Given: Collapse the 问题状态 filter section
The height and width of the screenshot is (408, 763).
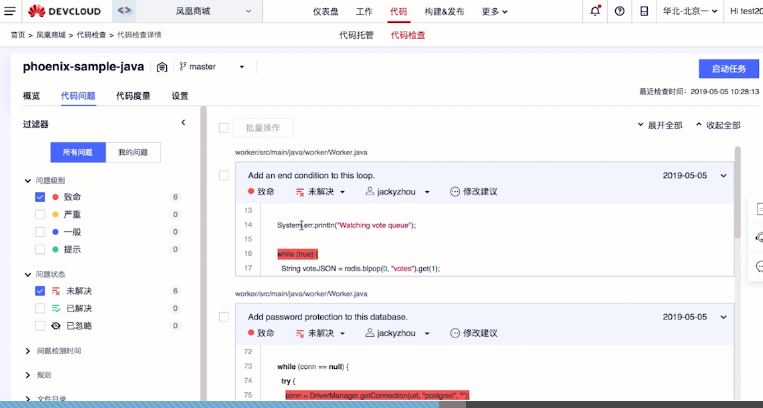Looking at the screenshot, I should 28,275.
